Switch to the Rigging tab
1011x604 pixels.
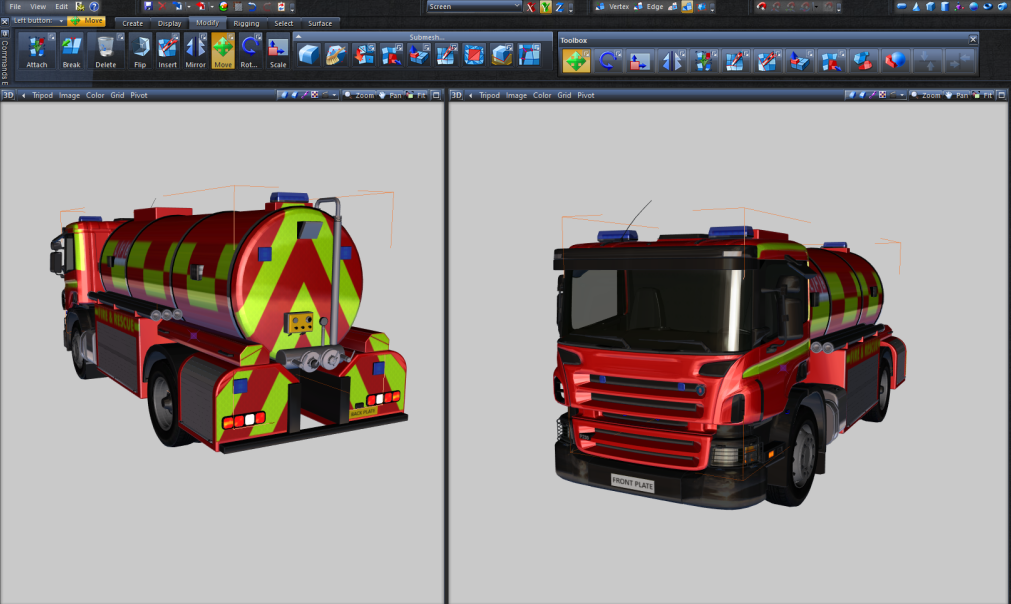246,23
